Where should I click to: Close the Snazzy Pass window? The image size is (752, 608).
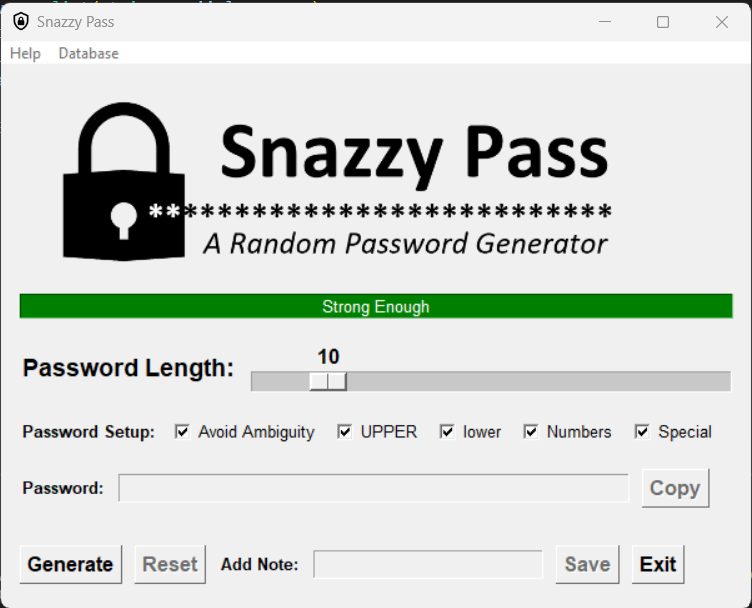click(721, 22)
